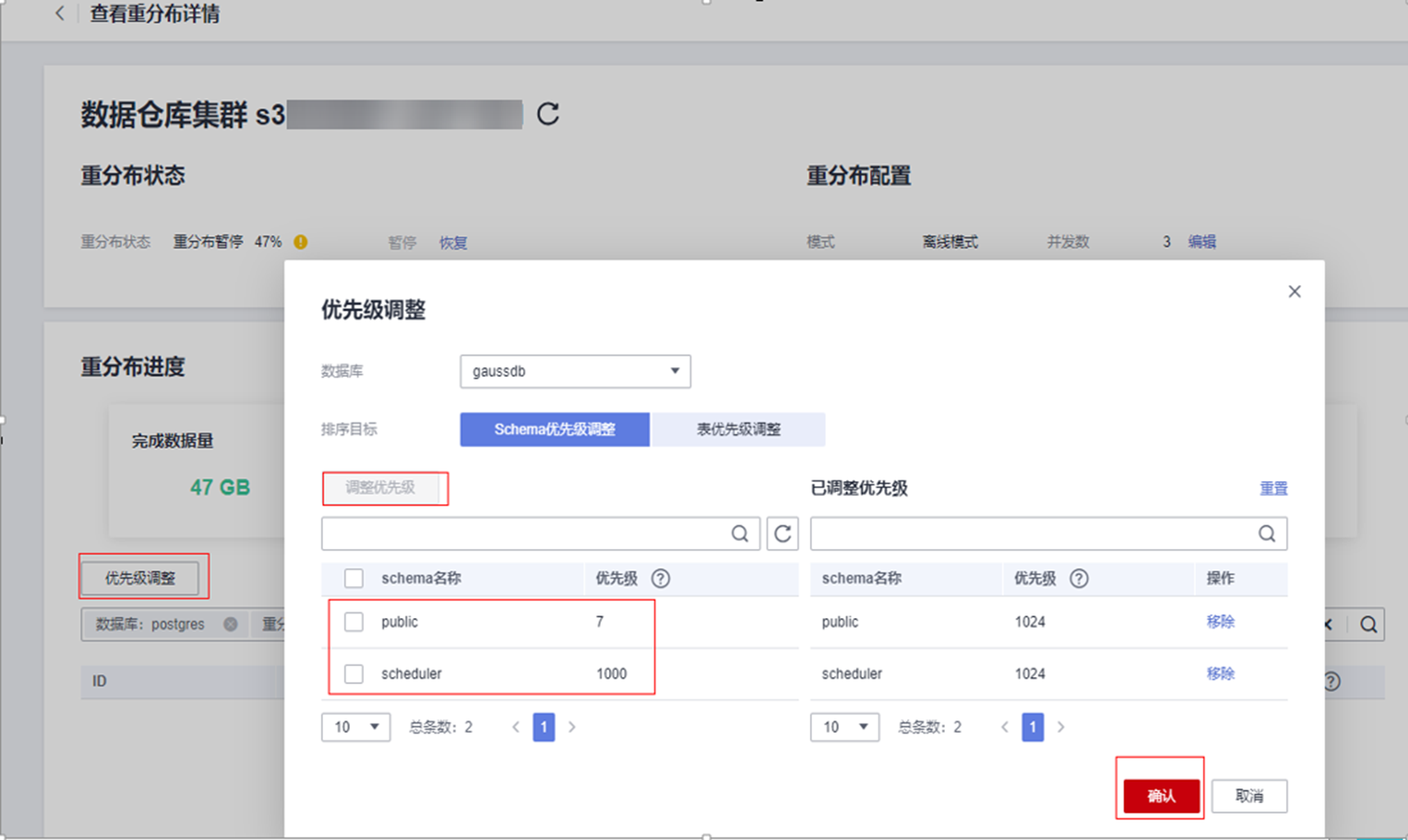Click help icon next to right 优先级 column
The width and height of the screenshot is (1408, 840).
pos(1079,579)
